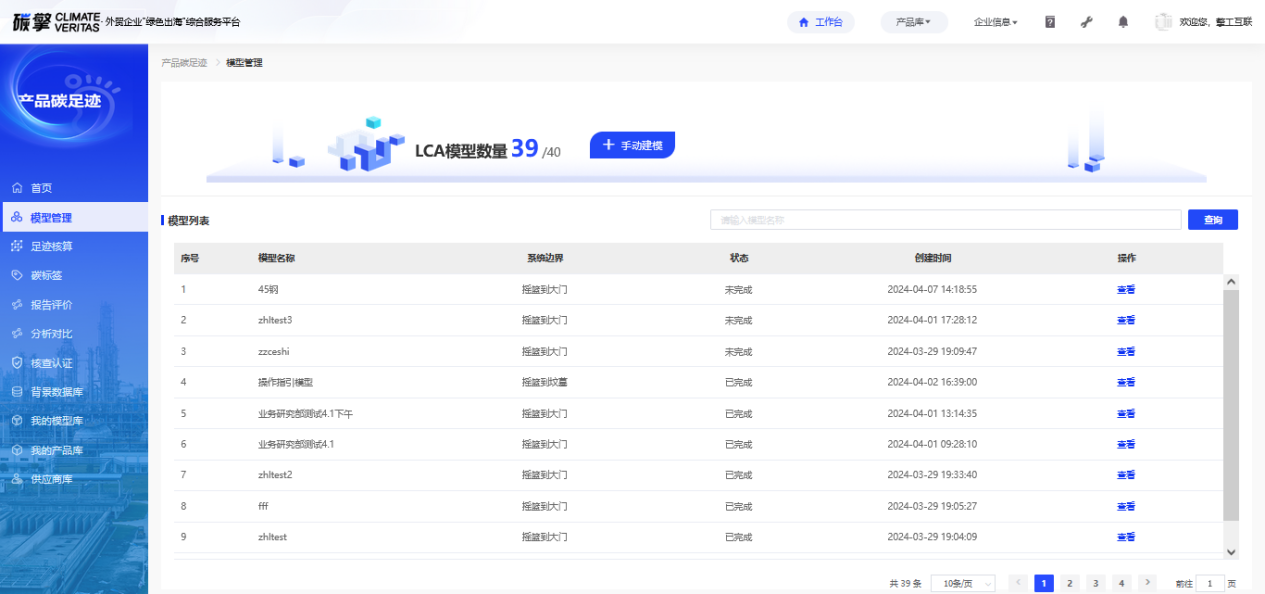Click 查看 for the 45钢 model
The image size is (1265, 594).
point(1125,290)
